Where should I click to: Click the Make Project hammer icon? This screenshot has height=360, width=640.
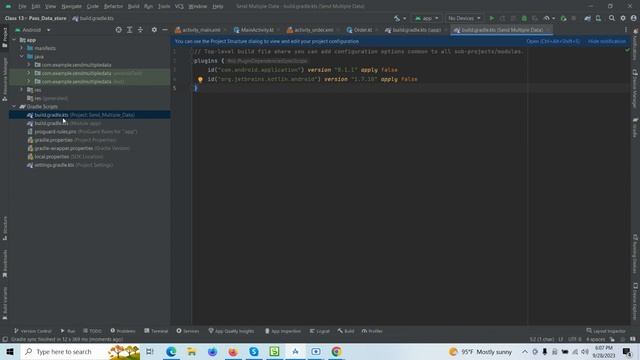[x=396, y=18]
